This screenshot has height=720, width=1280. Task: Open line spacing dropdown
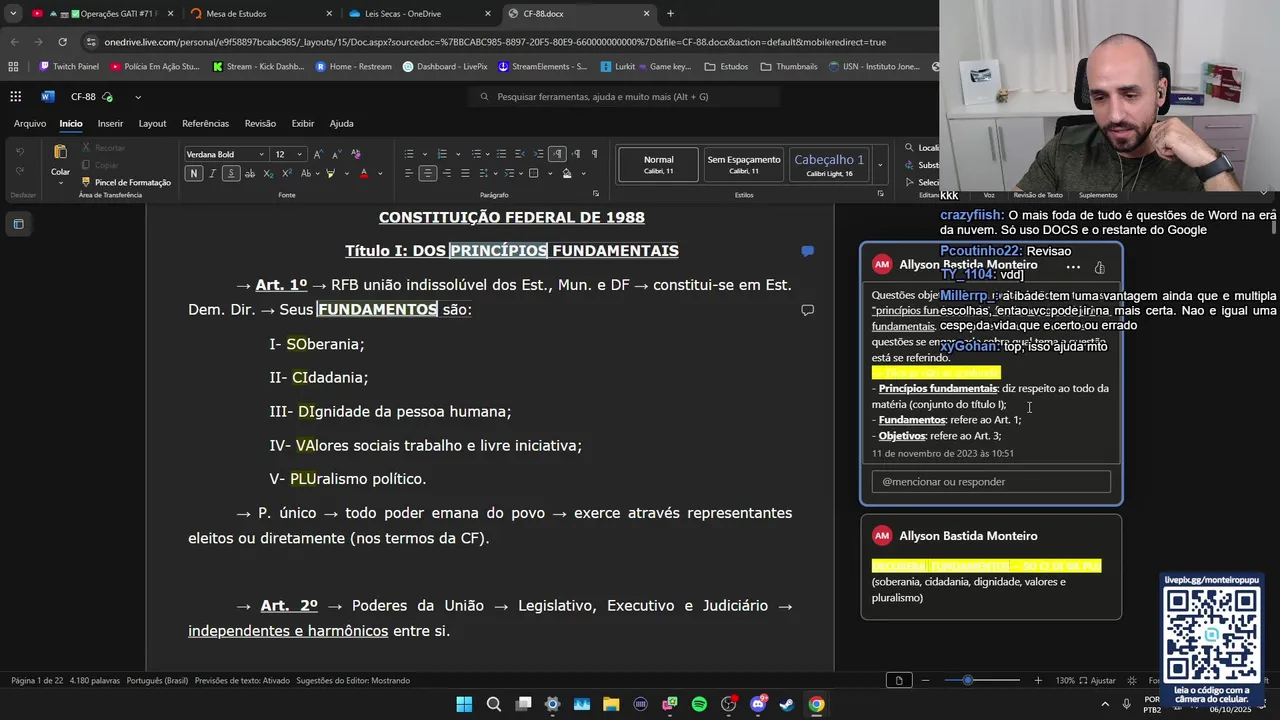[x=495, y=173]
